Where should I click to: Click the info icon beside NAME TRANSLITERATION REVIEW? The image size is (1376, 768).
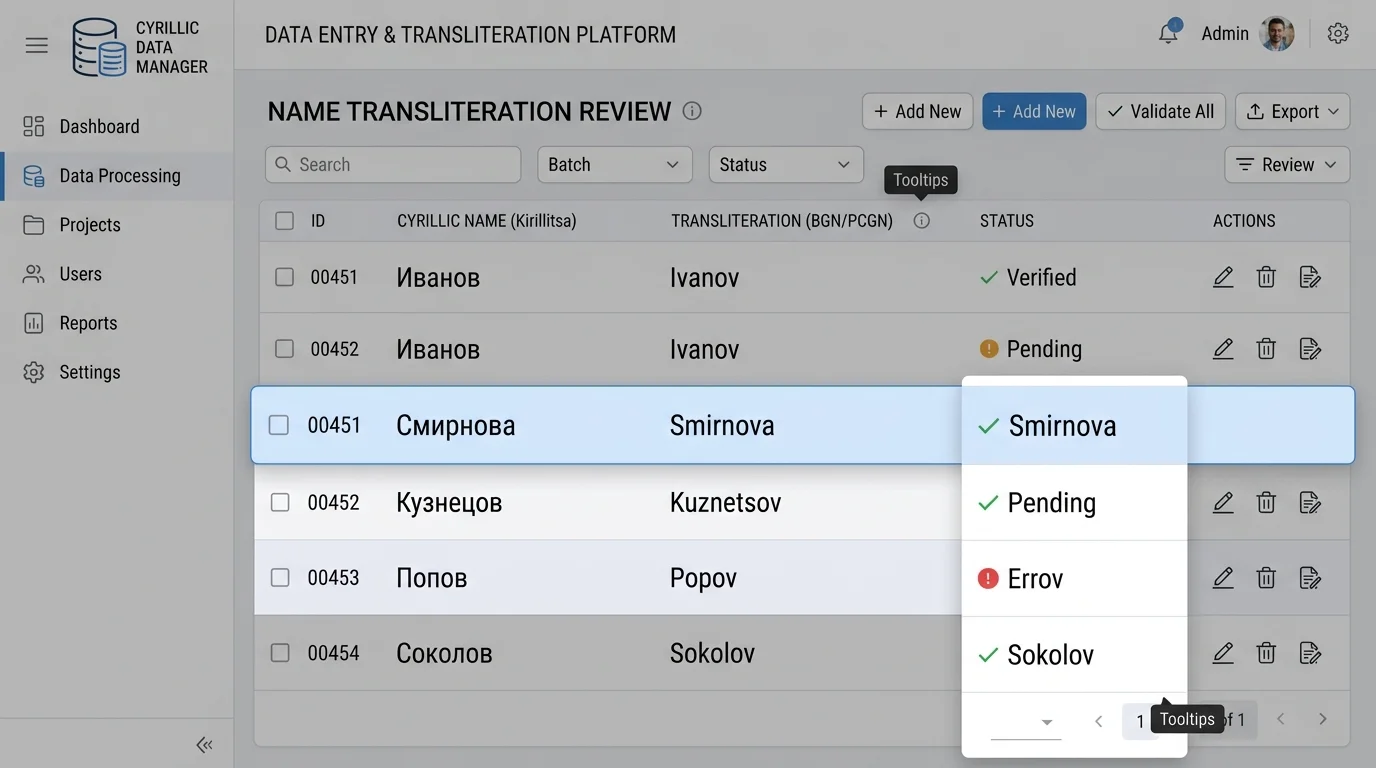[x=691, y=111]
